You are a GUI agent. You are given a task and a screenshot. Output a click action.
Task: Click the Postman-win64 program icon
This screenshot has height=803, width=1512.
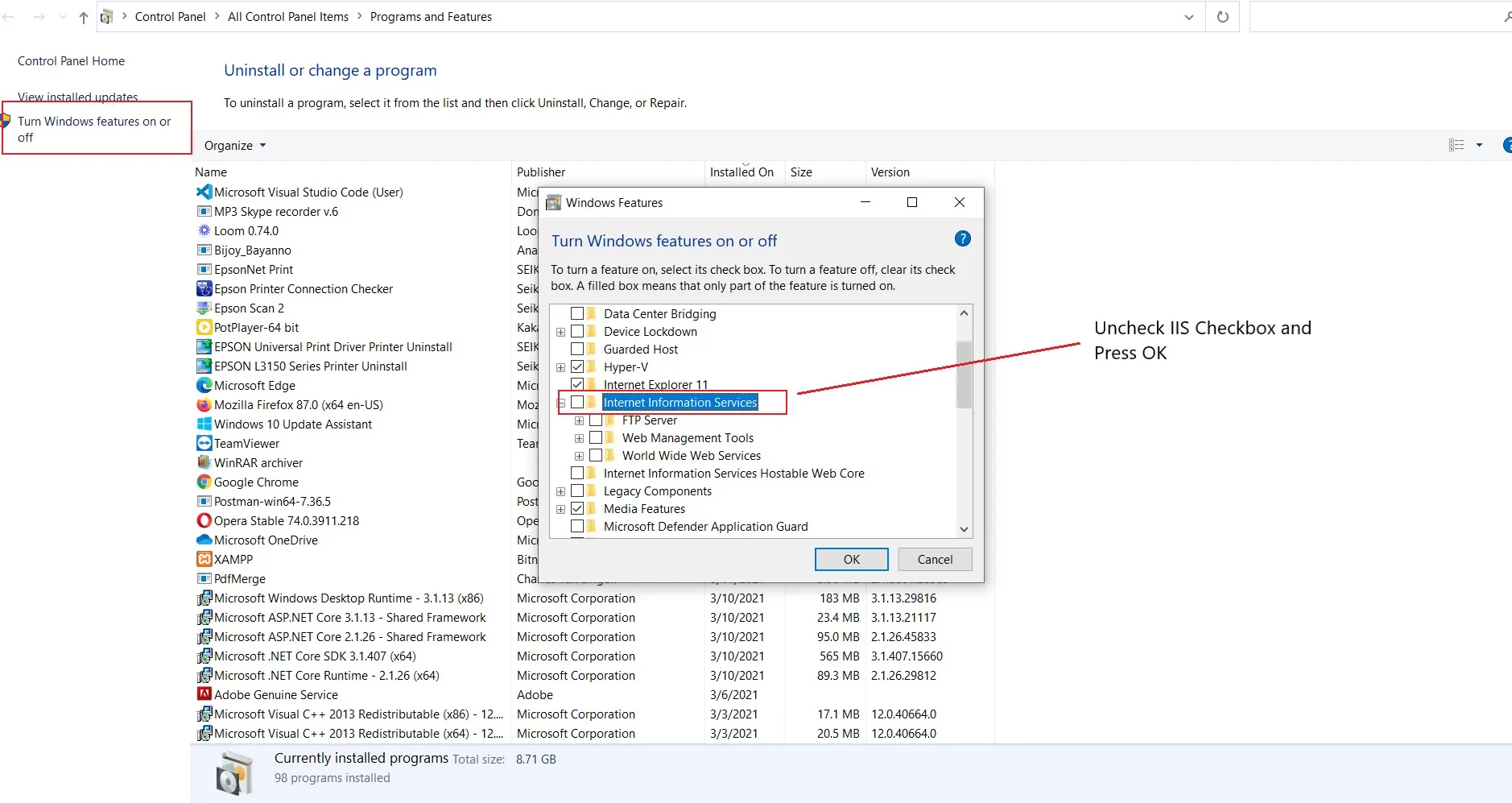click(204, 501)
